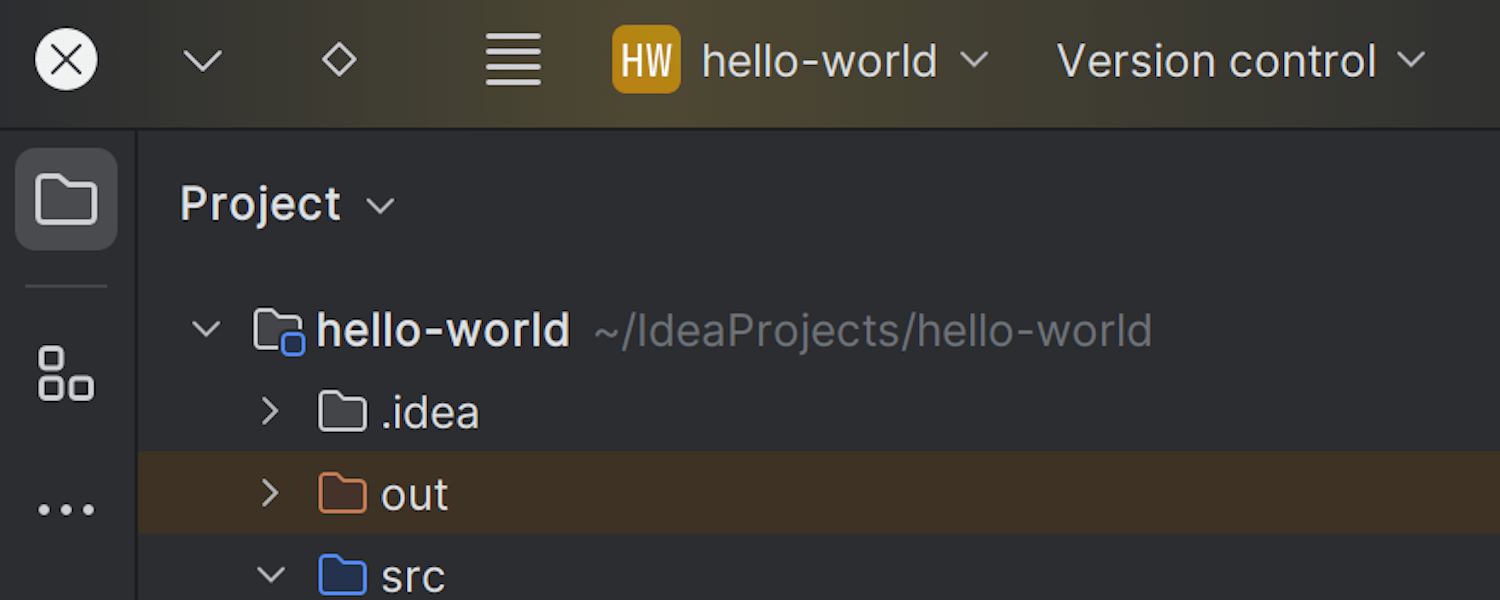Expand the .idea folder arrow
The width and height of the screenshot is (1500, 600).
(269, 411)
